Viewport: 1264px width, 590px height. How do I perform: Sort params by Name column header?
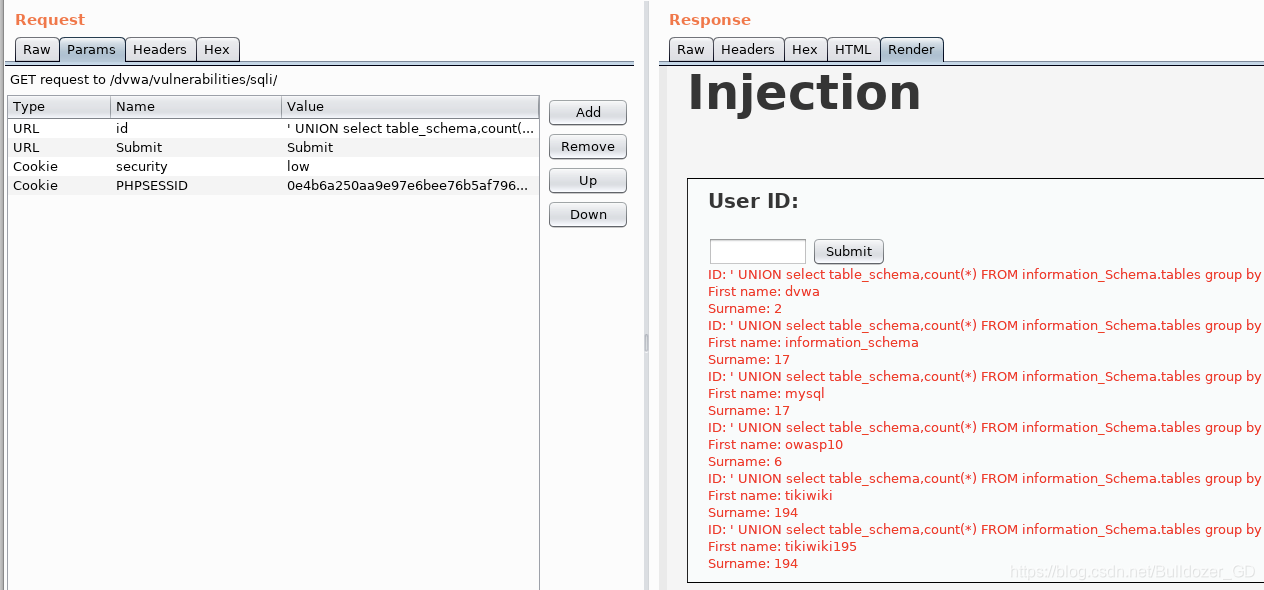point(197,106)
